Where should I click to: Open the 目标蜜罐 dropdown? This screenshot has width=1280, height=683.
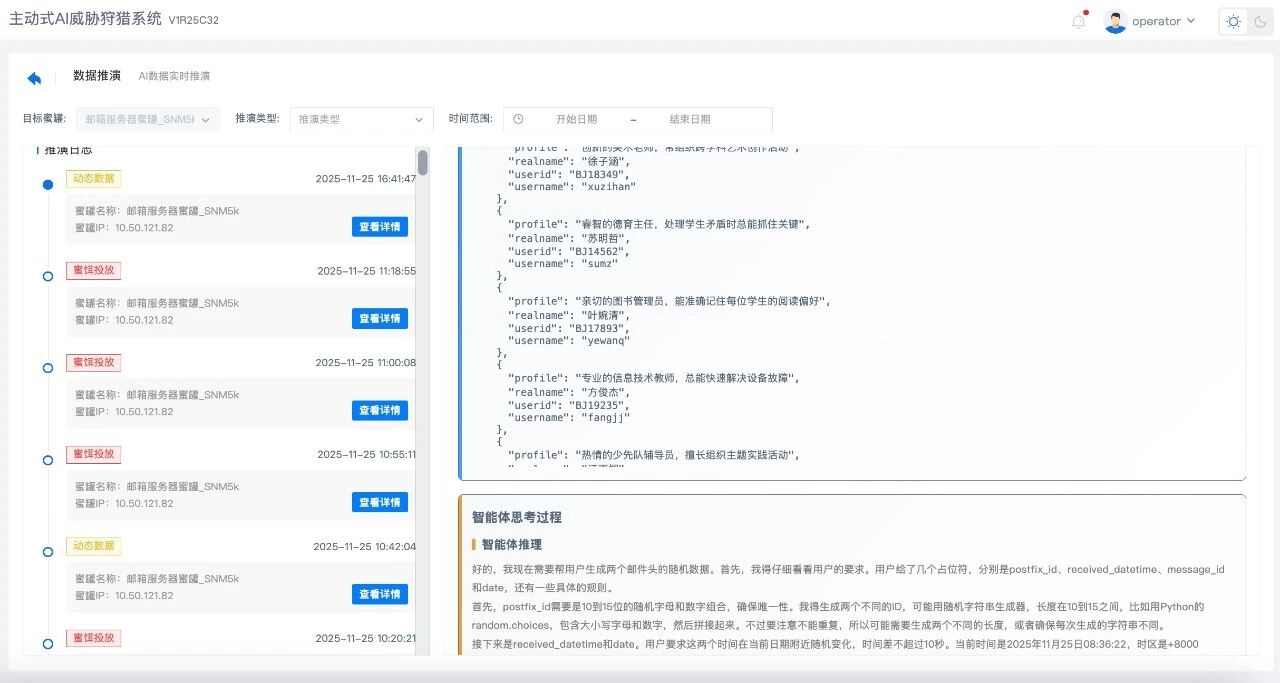(148, 119)
